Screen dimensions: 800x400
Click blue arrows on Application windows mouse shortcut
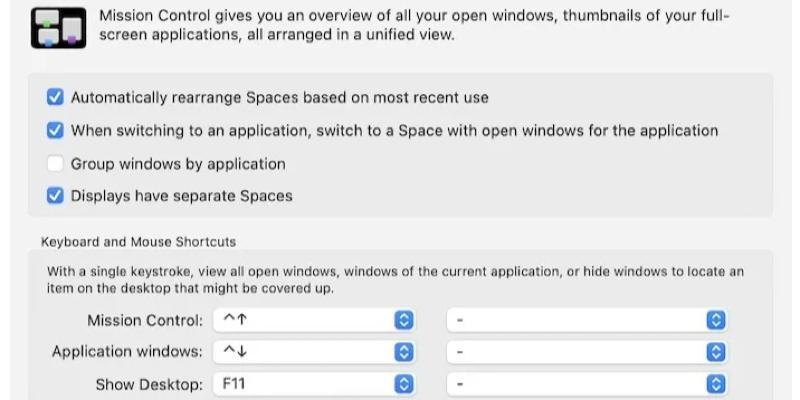pyautogui.click(x=716, y=352)
